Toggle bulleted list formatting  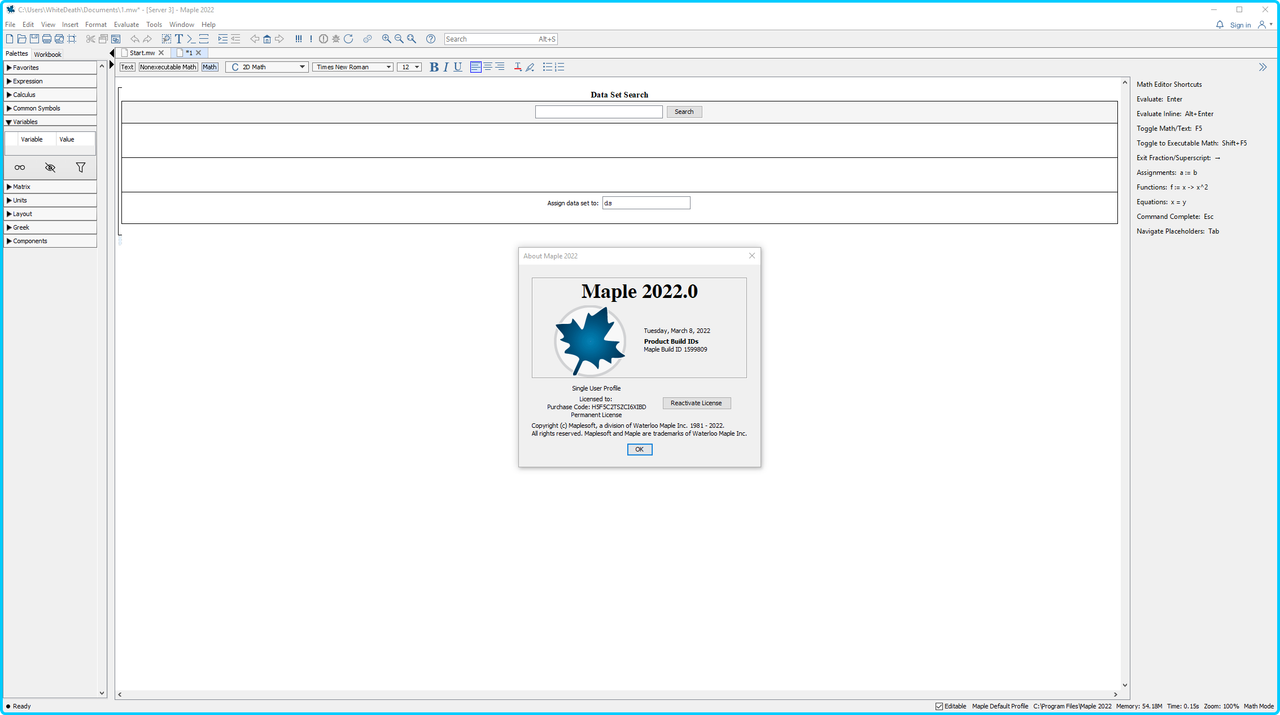[547, 67]
